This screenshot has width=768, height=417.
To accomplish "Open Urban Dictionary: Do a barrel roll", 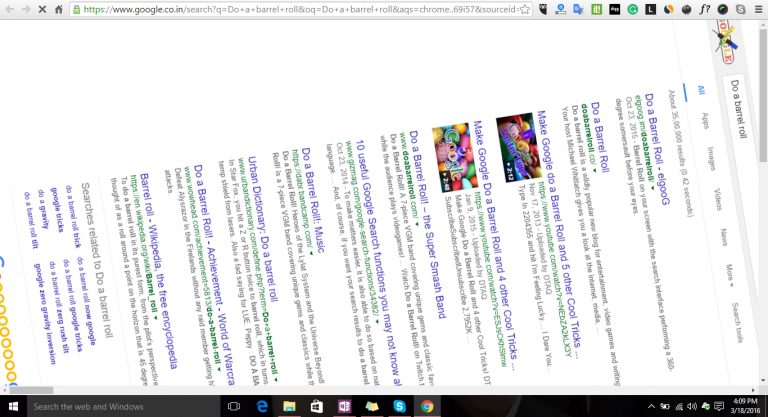I will (x=263, y=229).
